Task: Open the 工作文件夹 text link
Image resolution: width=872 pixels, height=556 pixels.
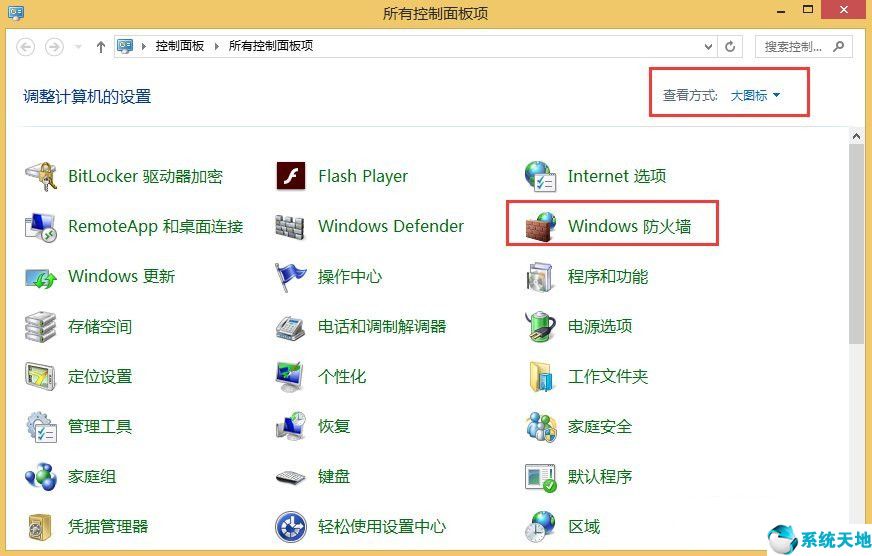Action: coord(608,376)
